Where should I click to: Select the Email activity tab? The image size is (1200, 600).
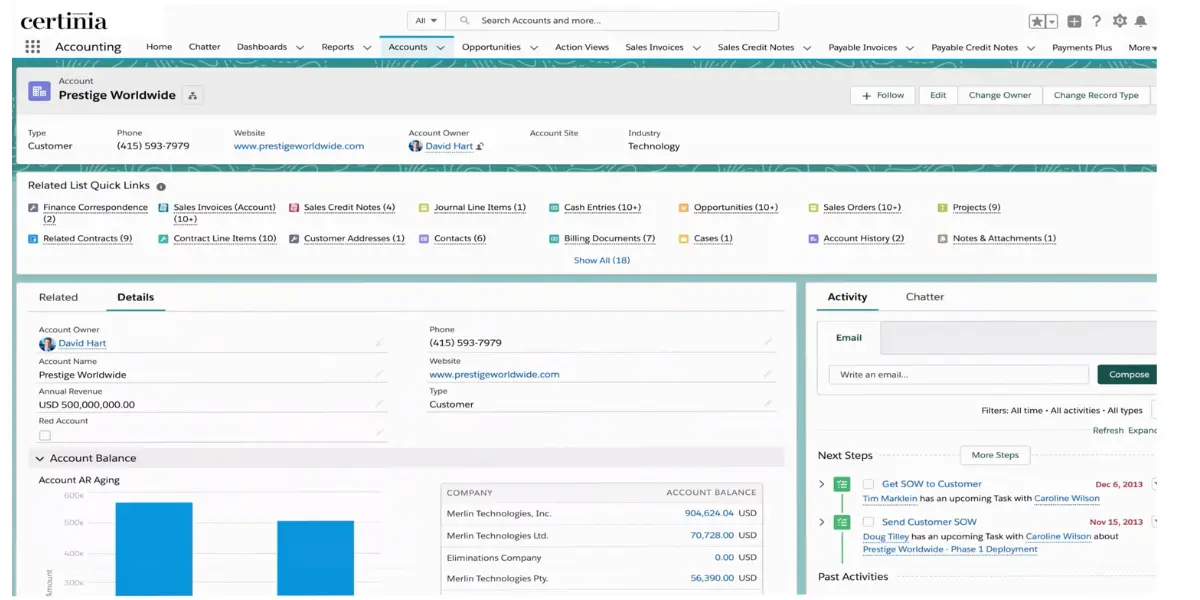[x=849, y=338]
